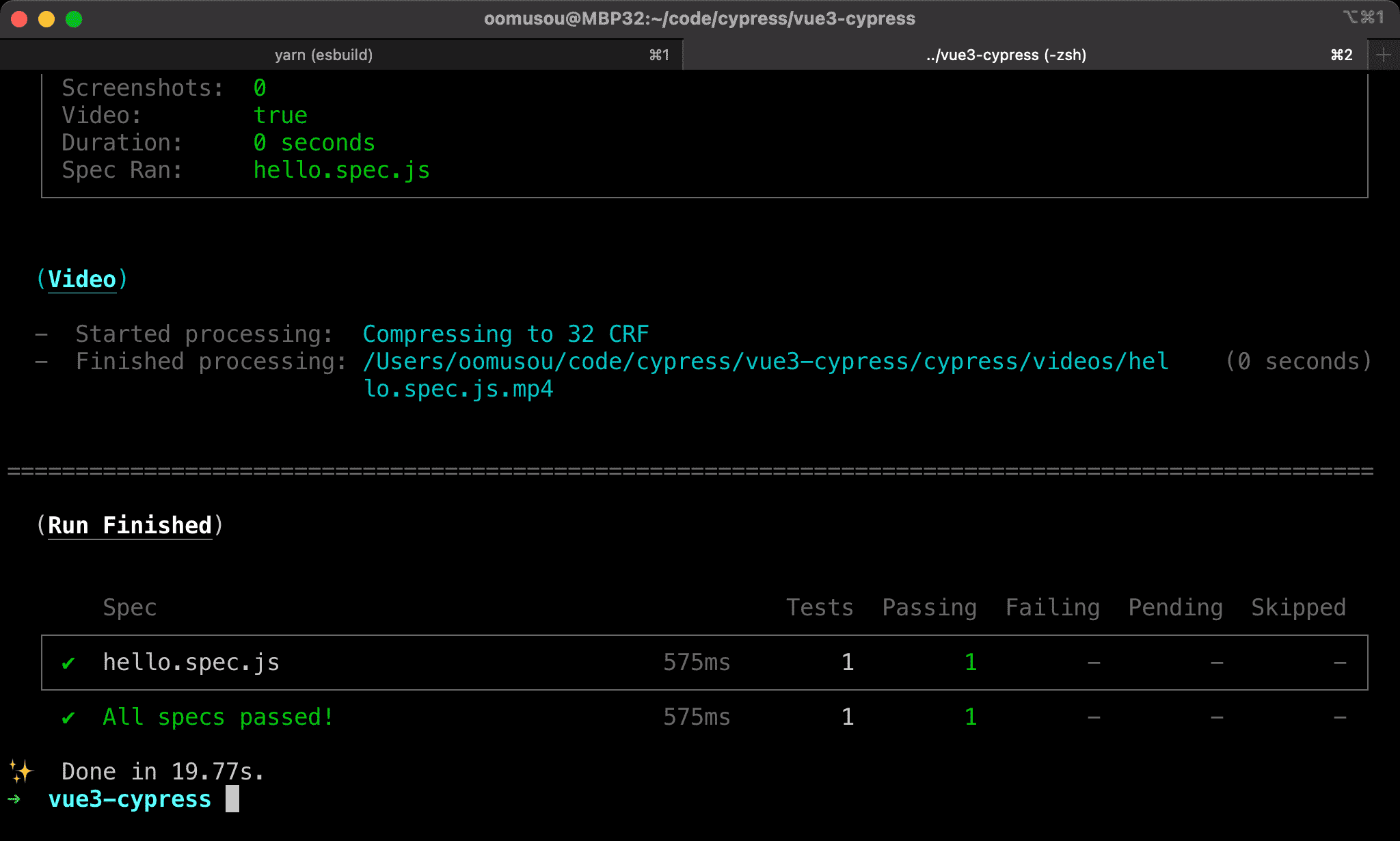The width and height of the screenshot is (1400, 841).
Task: Click the ⌘2 shortcut label on second tab
Action: (1342, 55)
